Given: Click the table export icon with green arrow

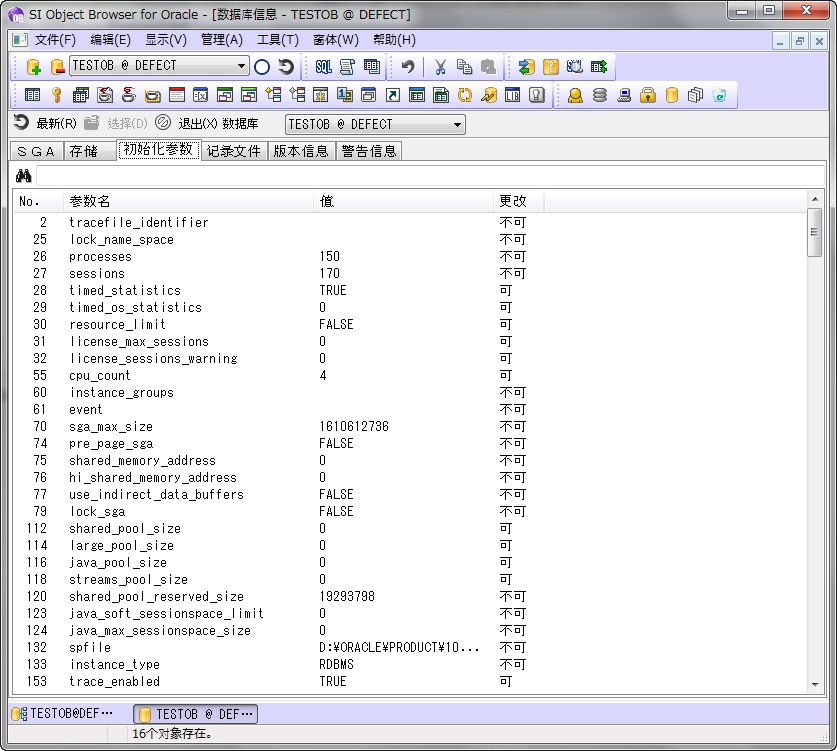Looking at the screenshot, I should [x=599, y=66].
